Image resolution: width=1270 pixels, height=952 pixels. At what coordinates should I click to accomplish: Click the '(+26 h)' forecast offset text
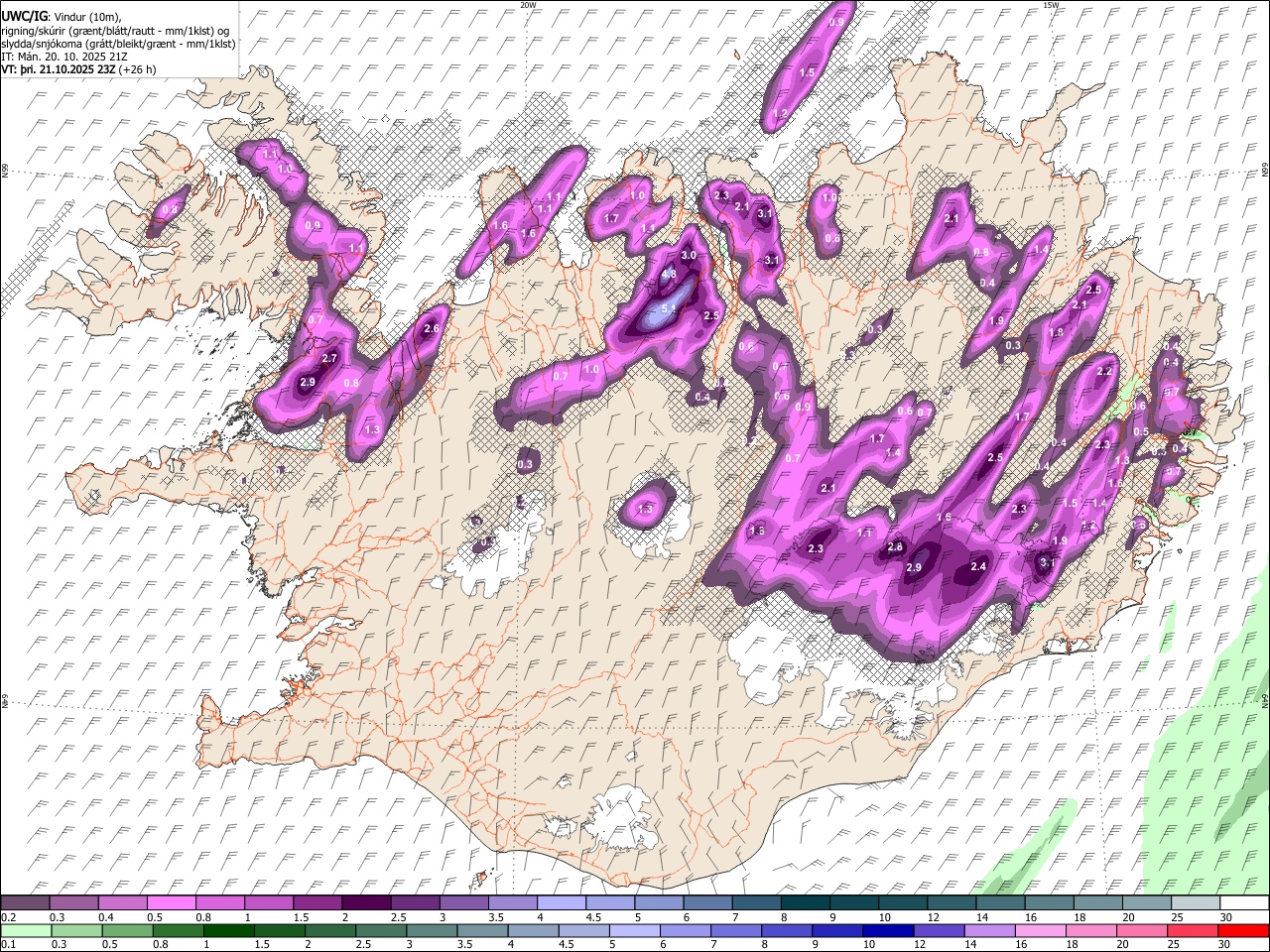coord(137,69)
